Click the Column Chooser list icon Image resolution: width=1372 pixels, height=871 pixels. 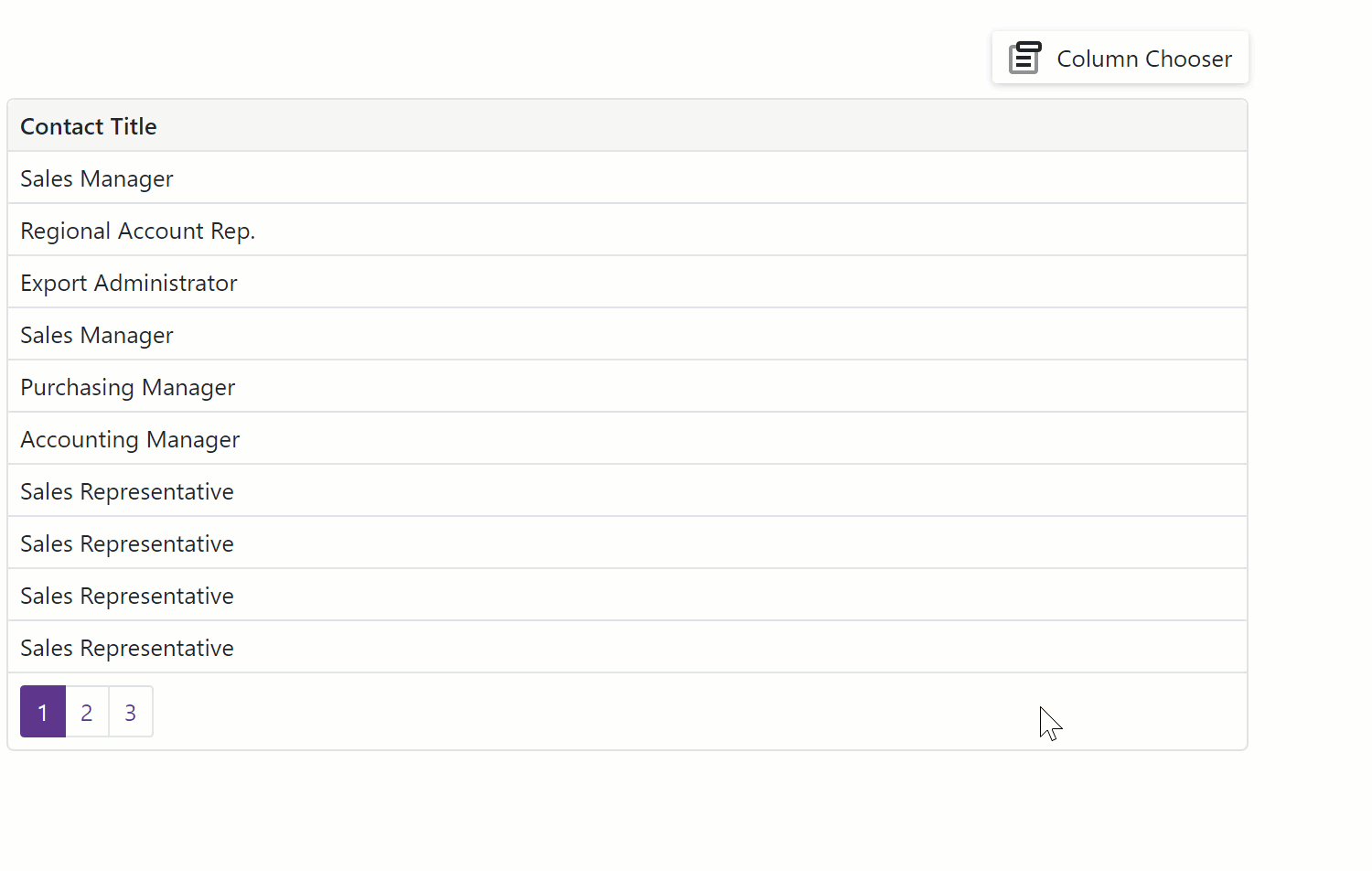pos(1024,58)
